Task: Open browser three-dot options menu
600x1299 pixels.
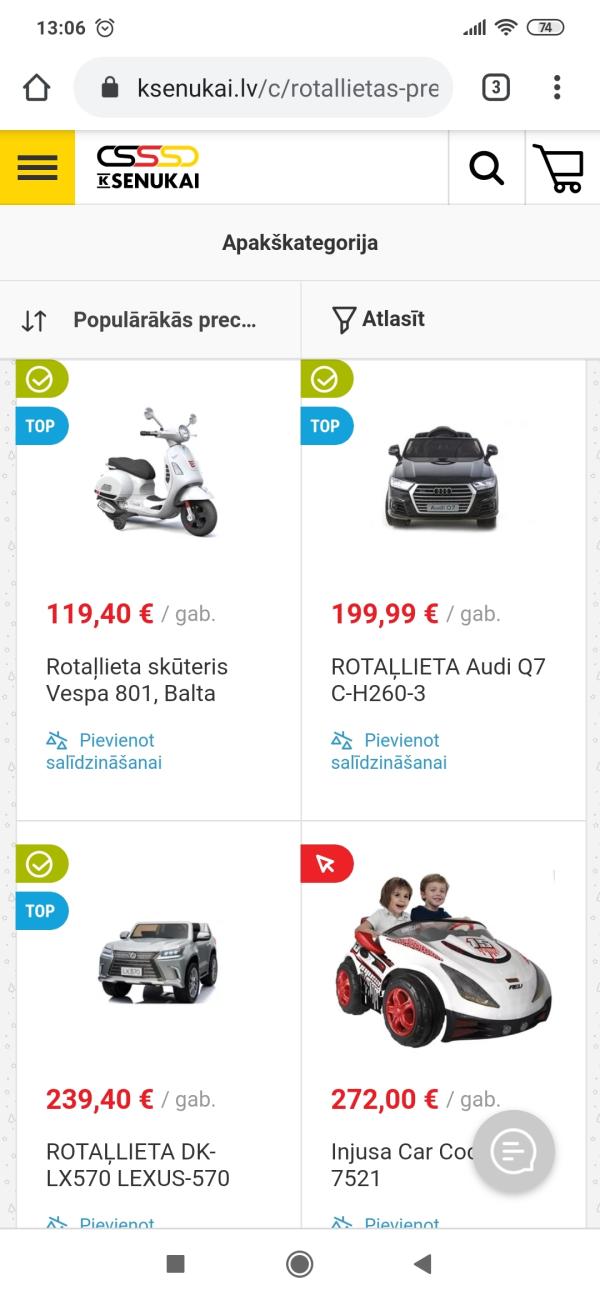Action: click(x=557, y=88)
